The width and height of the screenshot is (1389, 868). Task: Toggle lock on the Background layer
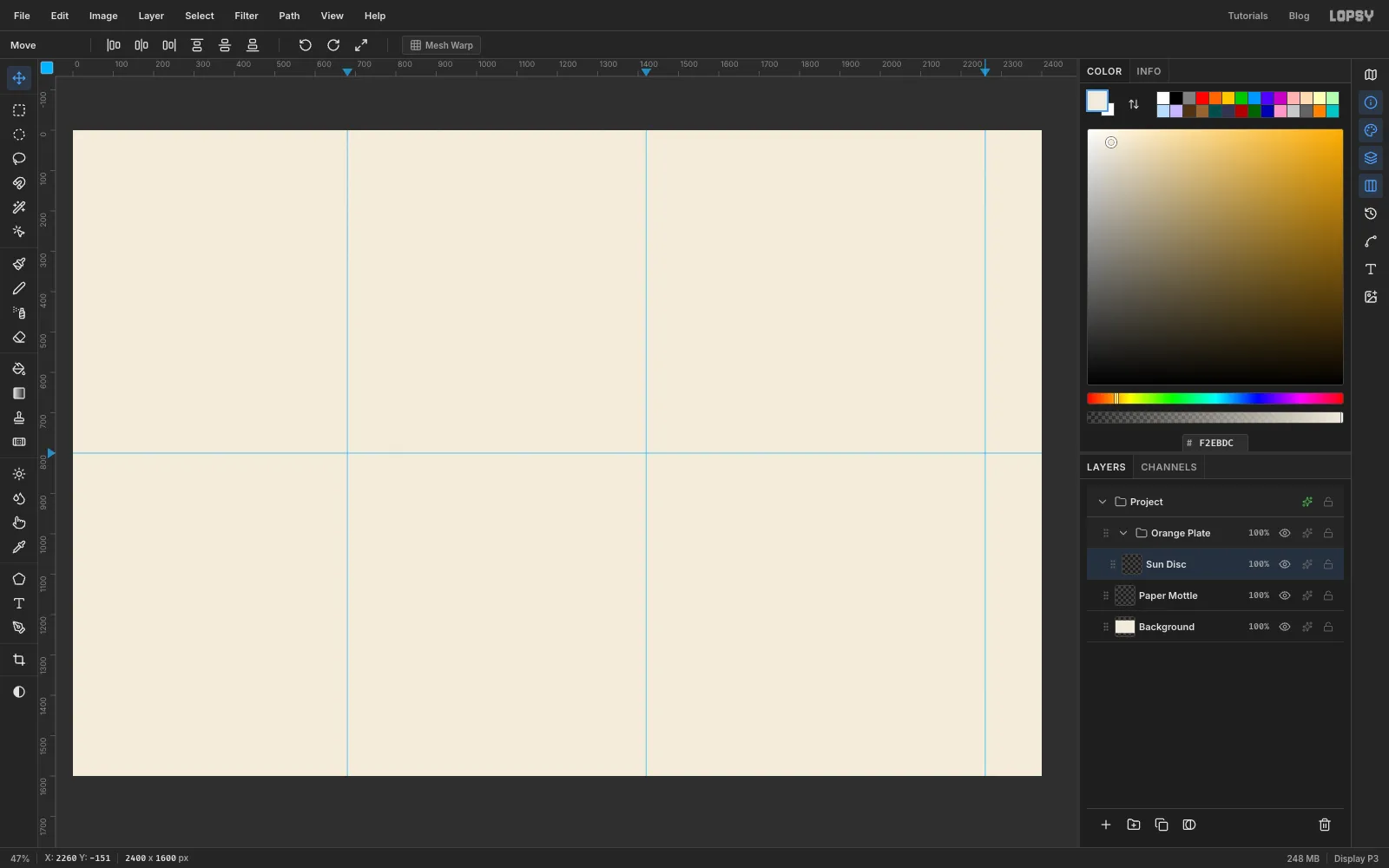coord(1328,627)
